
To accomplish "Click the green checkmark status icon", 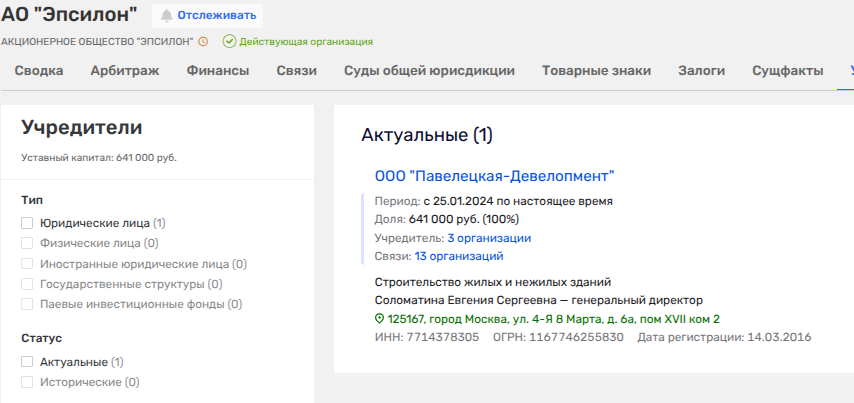I will pyautogui.click(x=229, y=42).
